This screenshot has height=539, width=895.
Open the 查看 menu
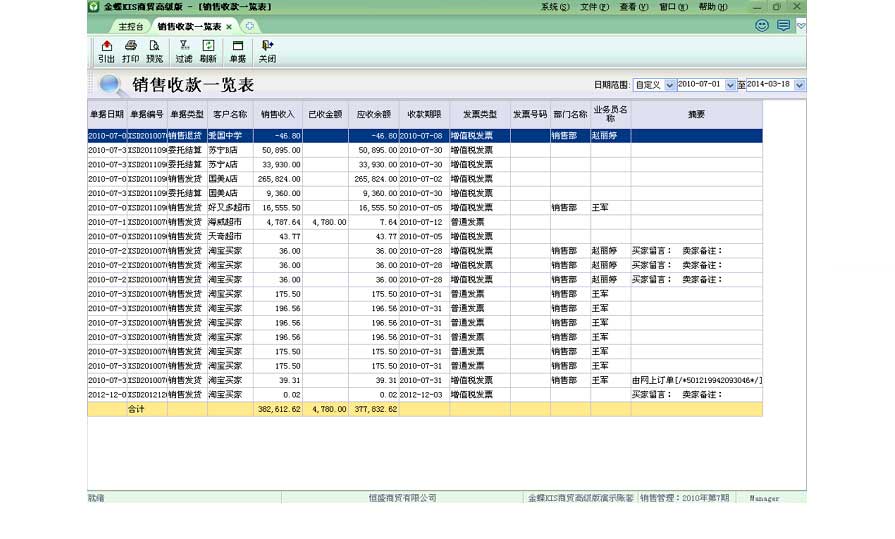tap(634, 7)
